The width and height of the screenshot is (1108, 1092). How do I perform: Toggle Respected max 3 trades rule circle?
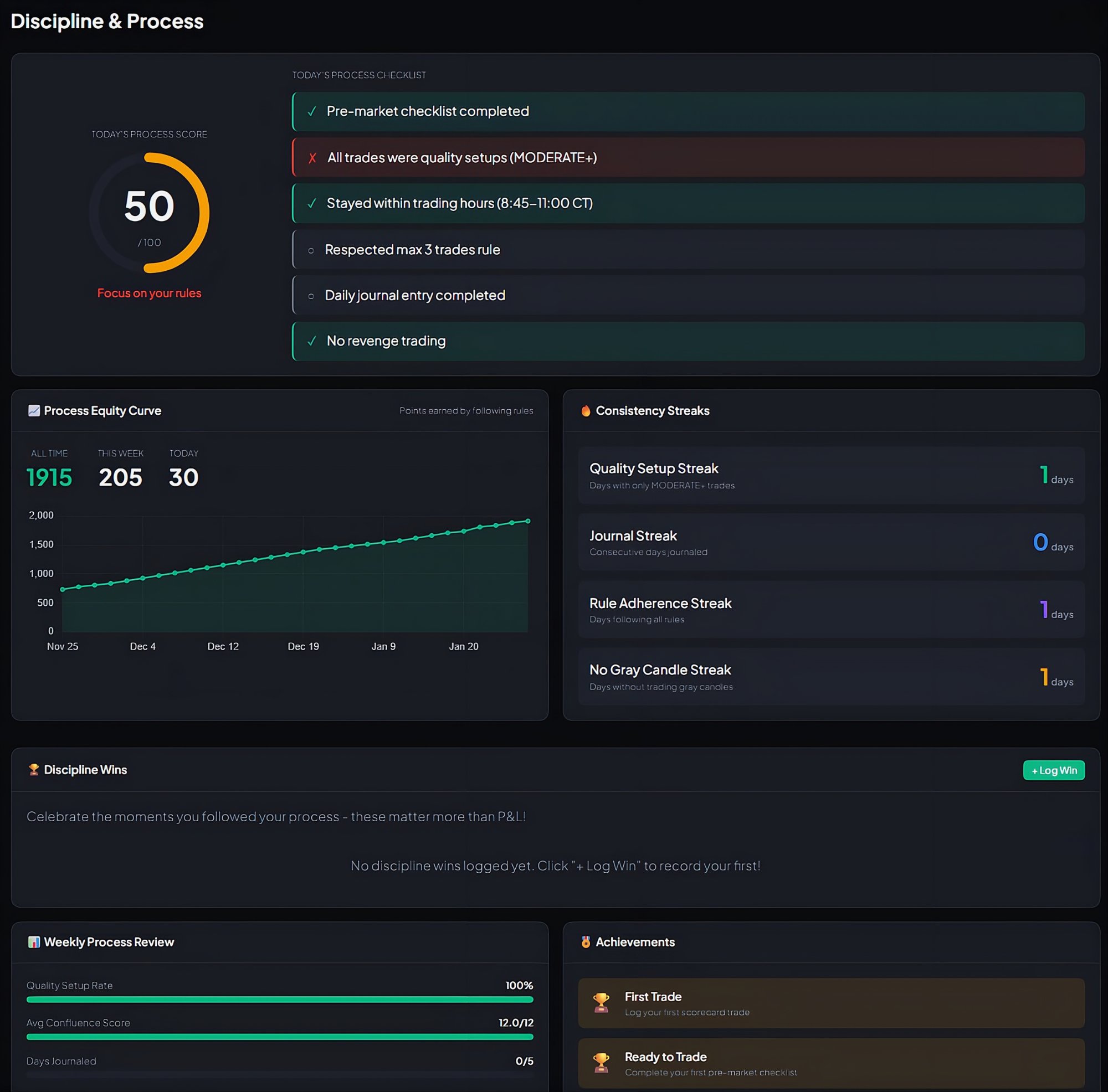point(311,250)
